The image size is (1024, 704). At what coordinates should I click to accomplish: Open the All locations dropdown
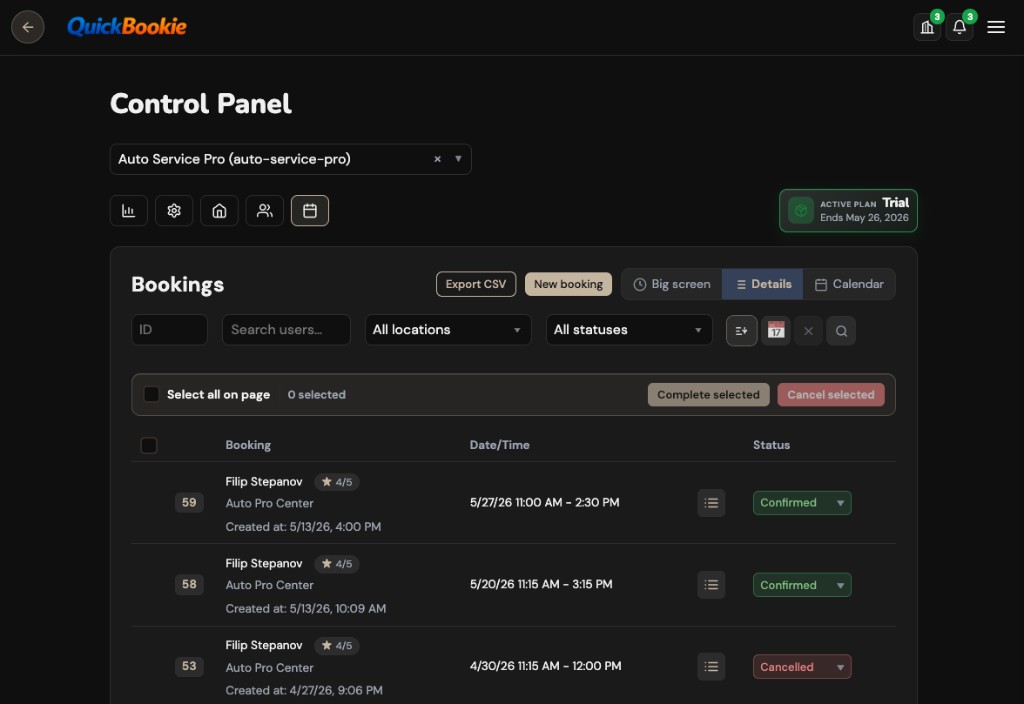(x=448, y=330)
